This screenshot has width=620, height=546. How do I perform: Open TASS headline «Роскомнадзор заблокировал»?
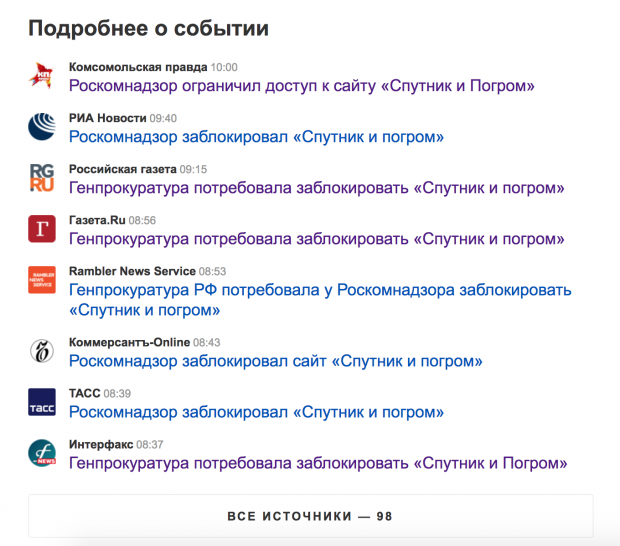(x=256, y=412)
